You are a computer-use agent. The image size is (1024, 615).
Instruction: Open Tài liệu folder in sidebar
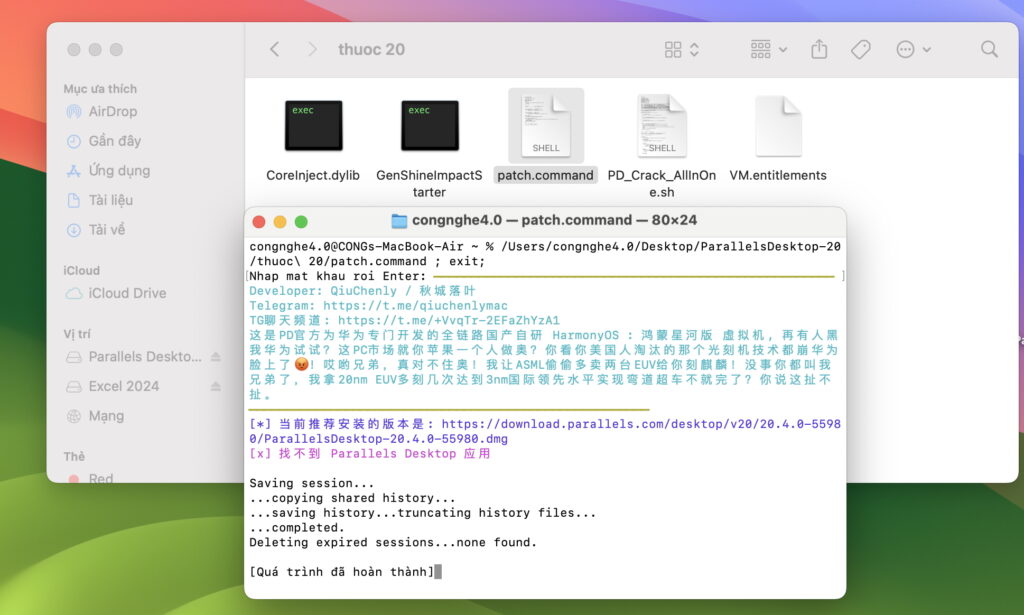pyautogui.click(x=110, y=200)
